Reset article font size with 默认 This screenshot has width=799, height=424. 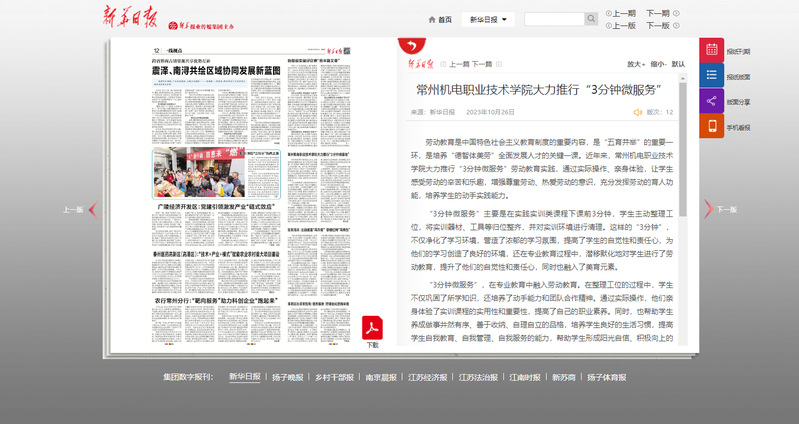tap(679, 63)
